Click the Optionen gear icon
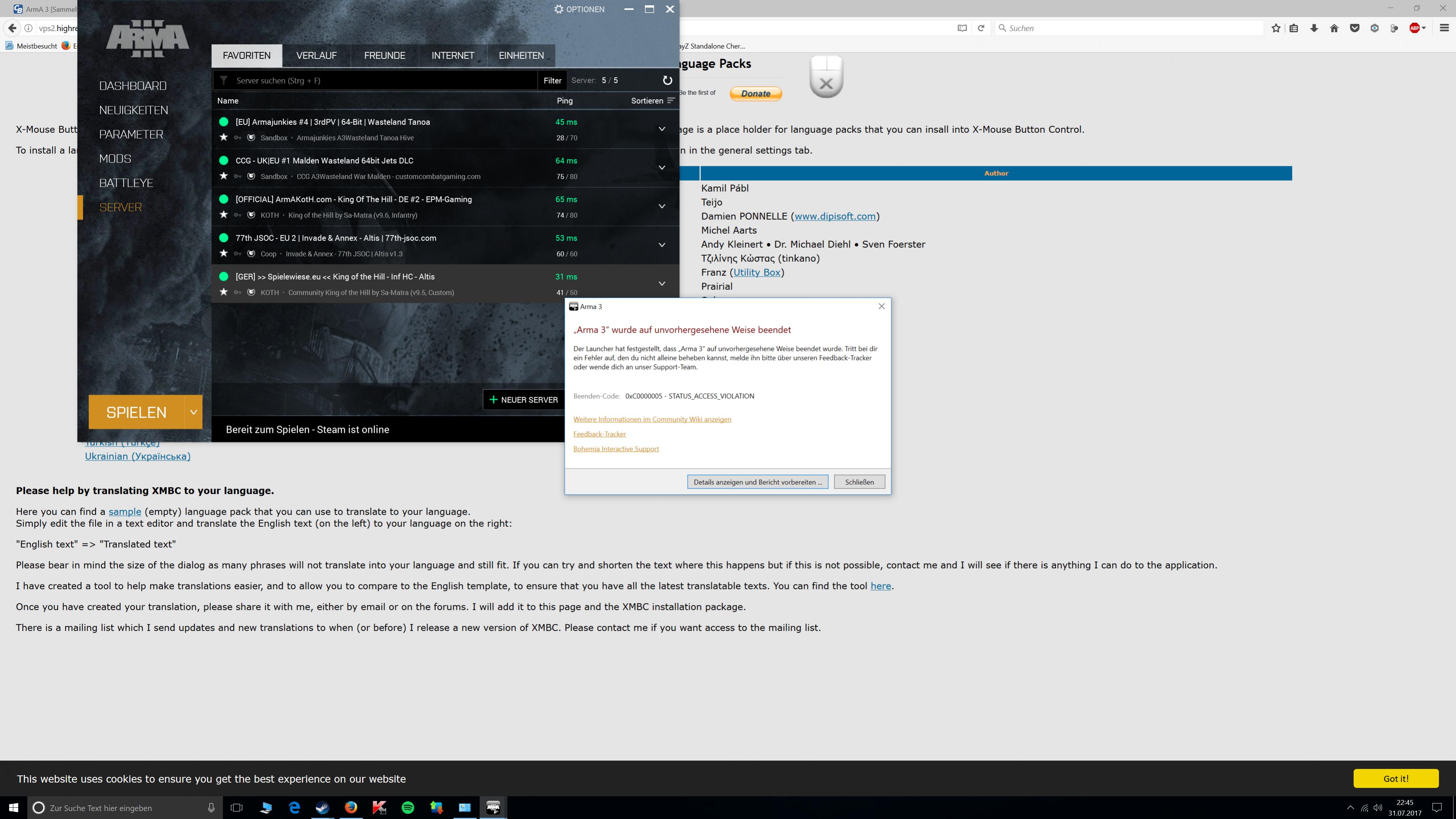This screenshot has width=1456, height=819. (558, 9)
